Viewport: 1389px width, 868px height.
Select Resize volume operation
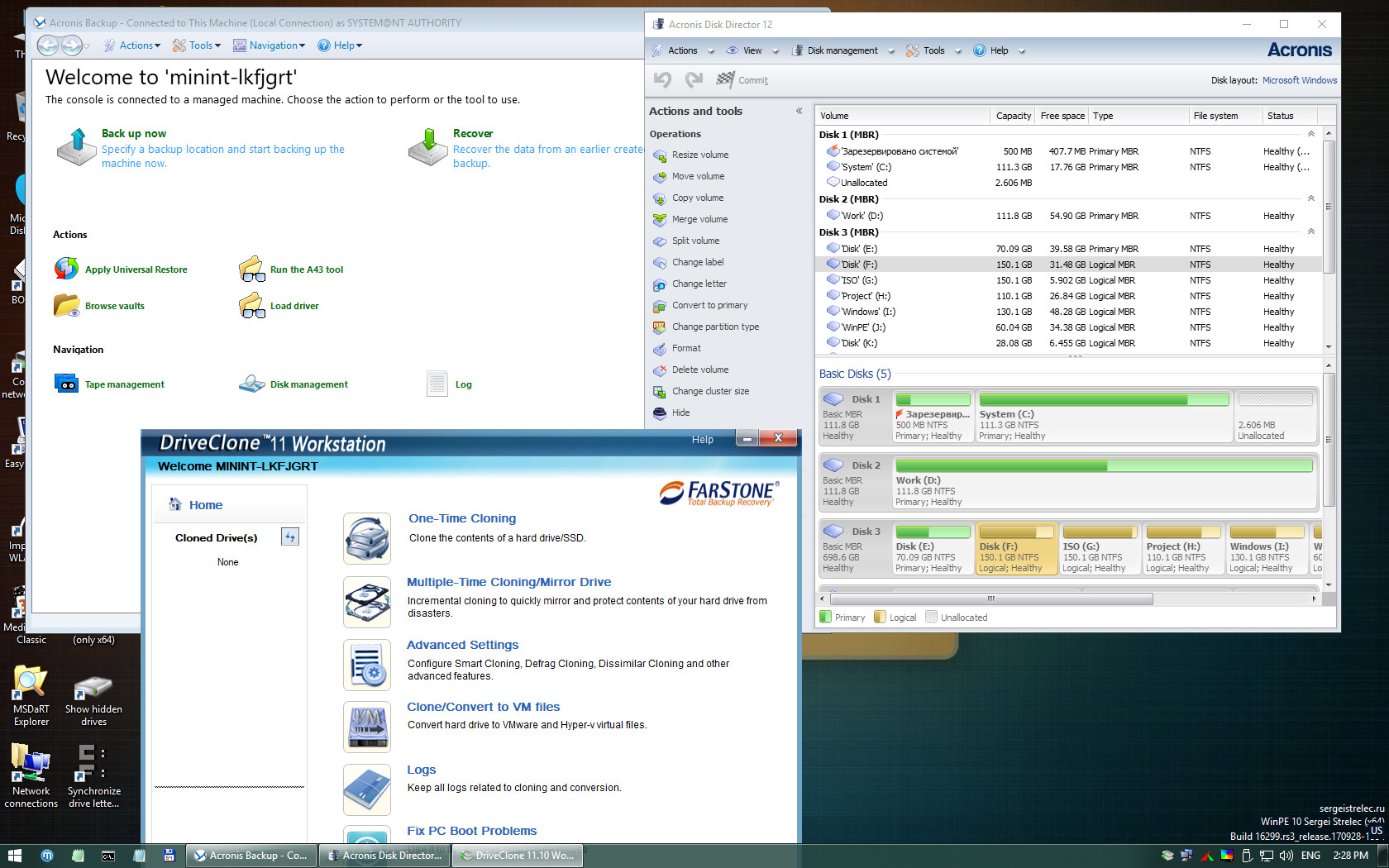click(x=699, y=155)
